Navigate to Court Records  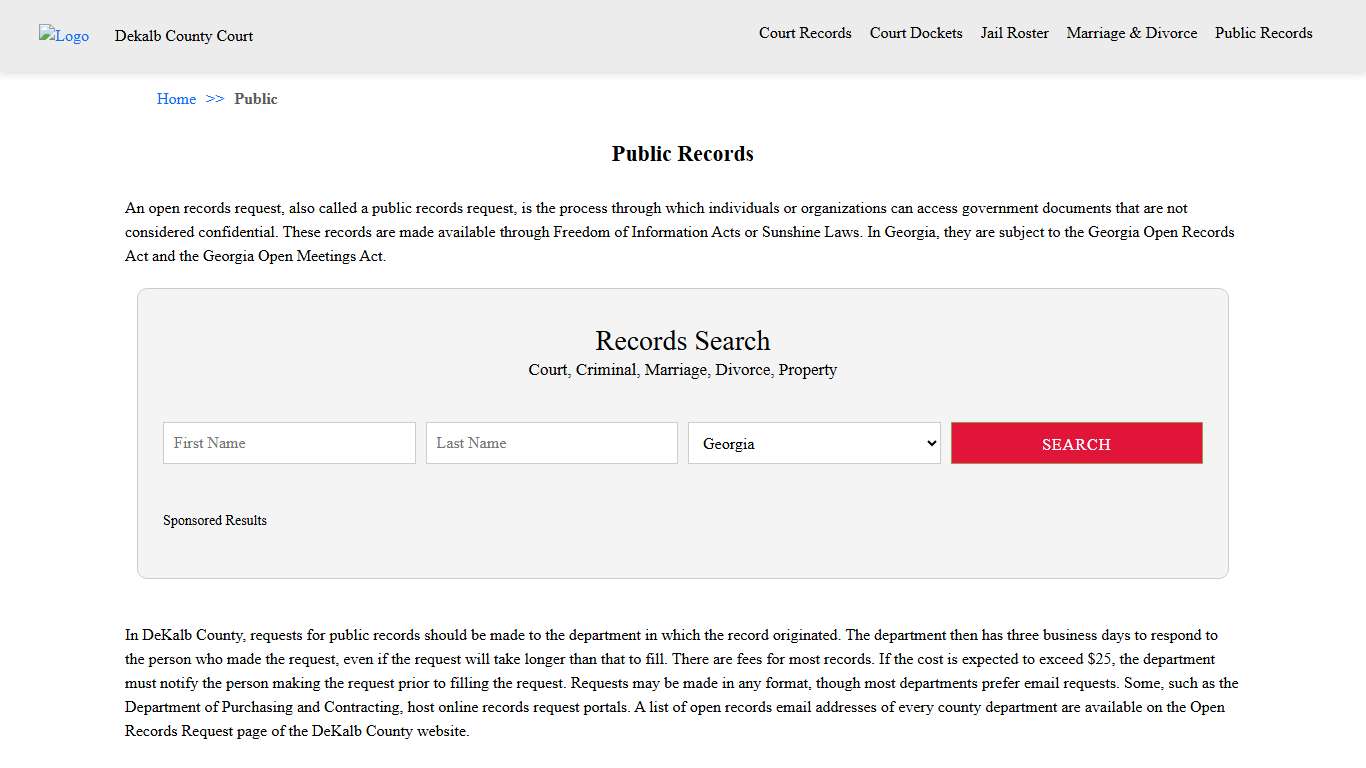point(805,33)
